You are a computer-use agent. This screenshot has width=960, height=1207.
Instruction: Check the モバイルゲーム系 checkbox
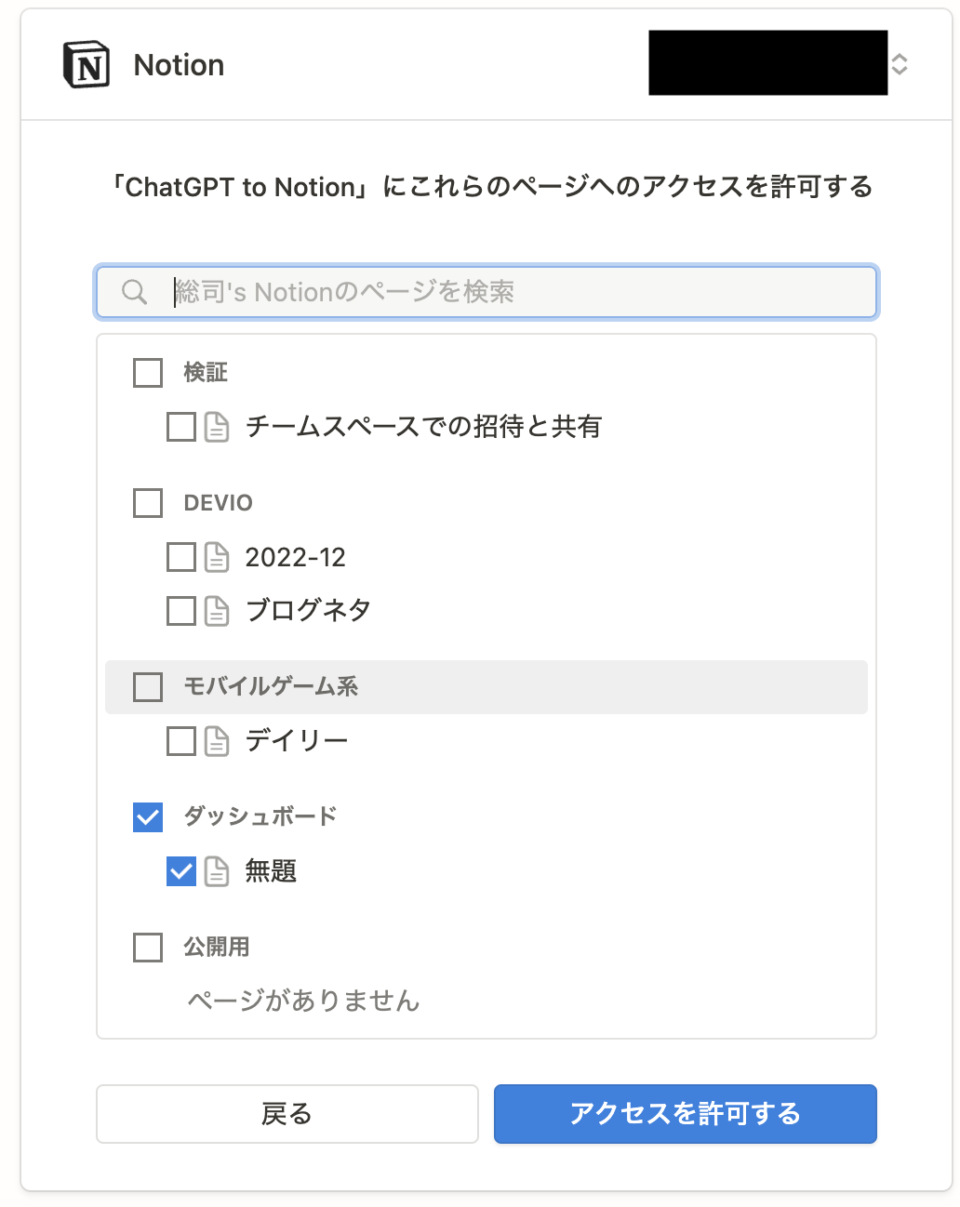point(148,687)
